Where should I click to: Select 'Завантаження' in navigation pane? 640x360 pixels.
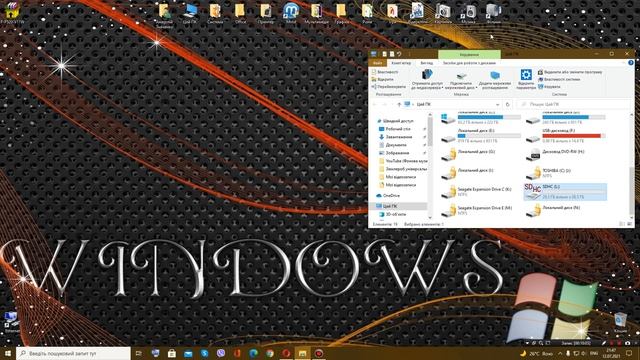[x=396, y=137]
